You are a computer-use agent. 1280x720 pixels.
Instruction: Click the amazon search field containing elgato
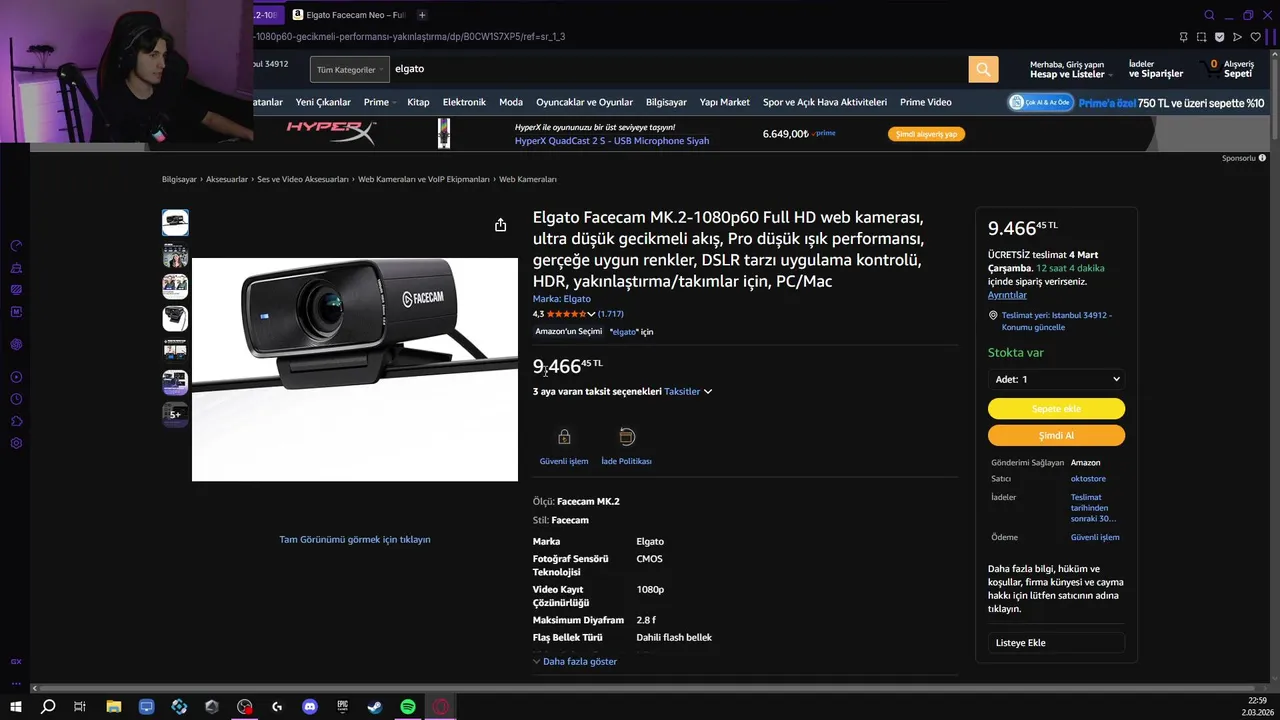[x=678, y=69]
